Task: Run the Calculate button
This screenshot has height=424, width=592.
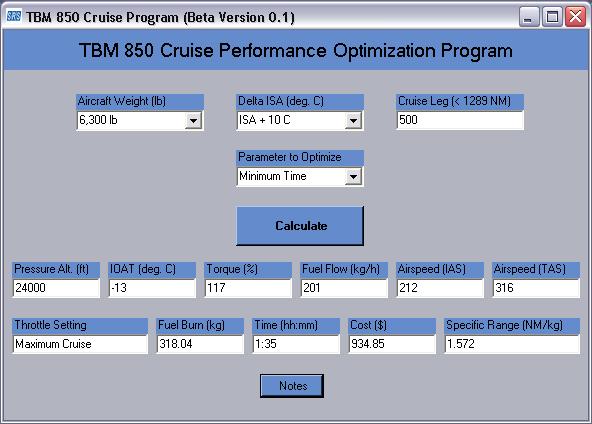Action: tap(300, 226)
